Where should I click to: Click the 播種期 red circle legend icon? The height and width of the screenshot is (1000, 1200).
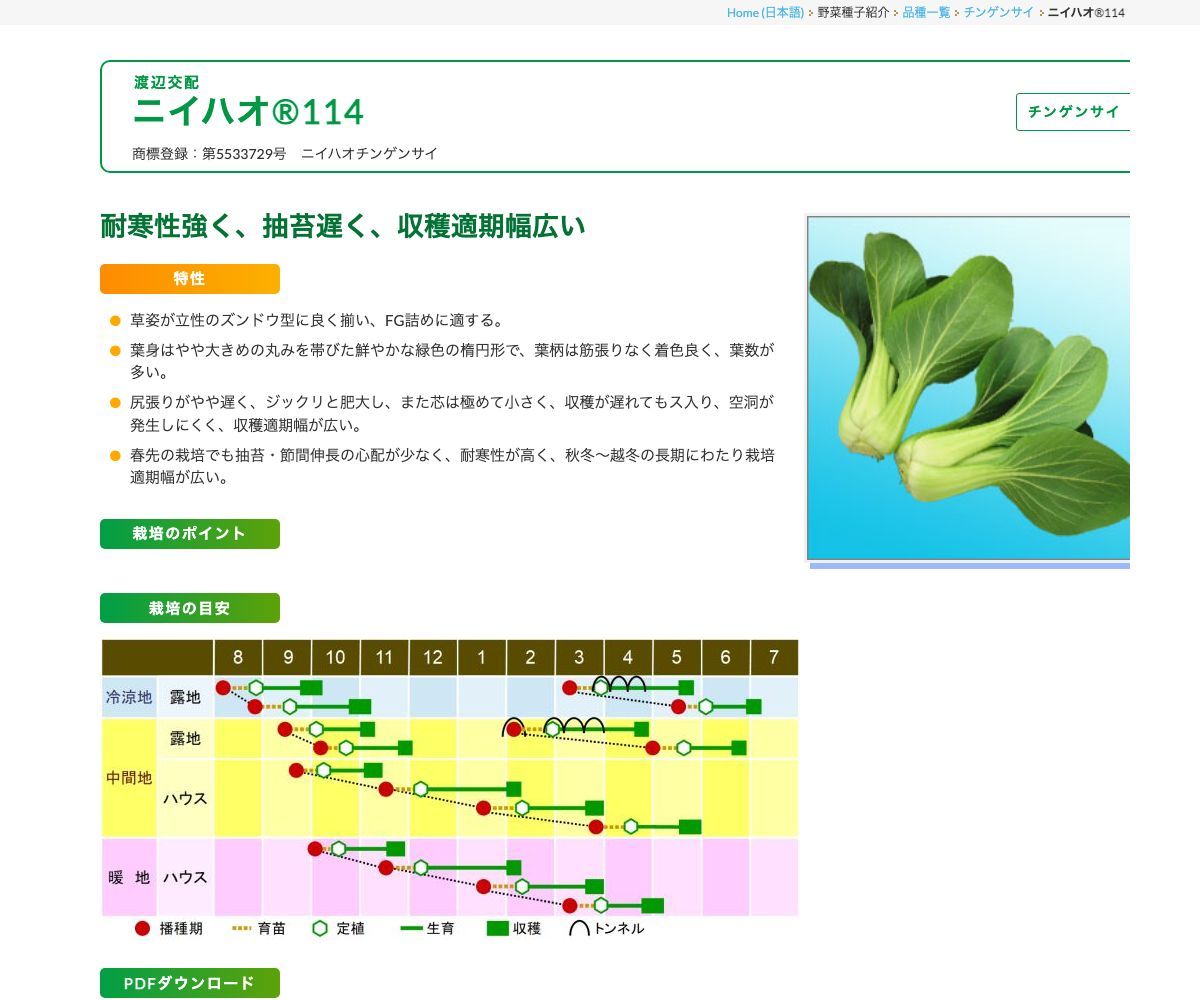[142, 928]
